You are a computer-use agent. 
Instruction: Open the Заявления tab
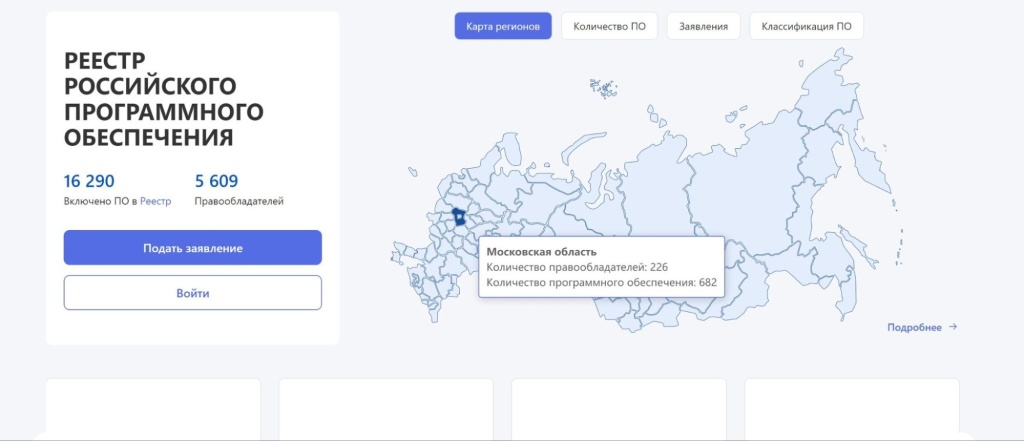[x=703, y=26]
